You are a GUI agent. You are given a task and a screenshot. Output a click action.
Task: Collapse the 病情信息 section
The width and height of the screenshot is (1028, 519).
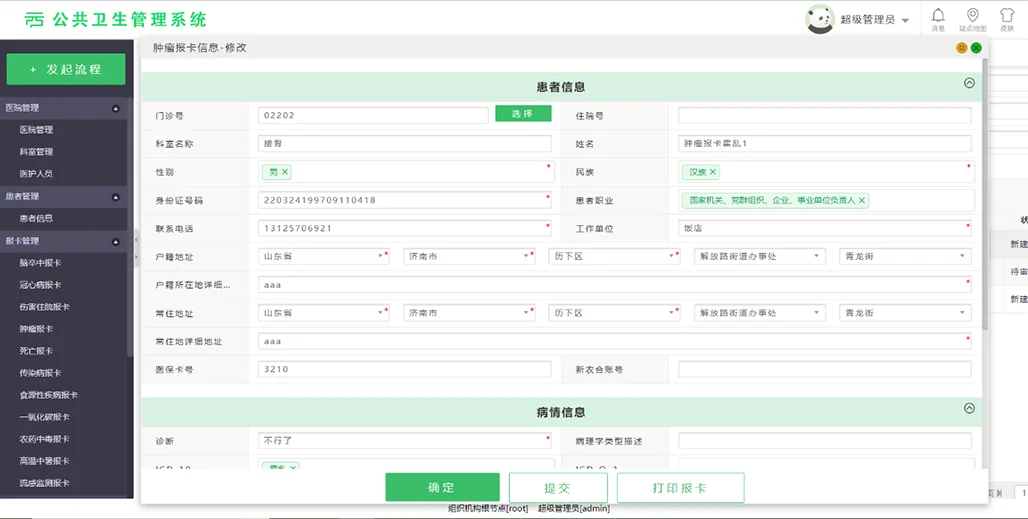pos(969,408)
